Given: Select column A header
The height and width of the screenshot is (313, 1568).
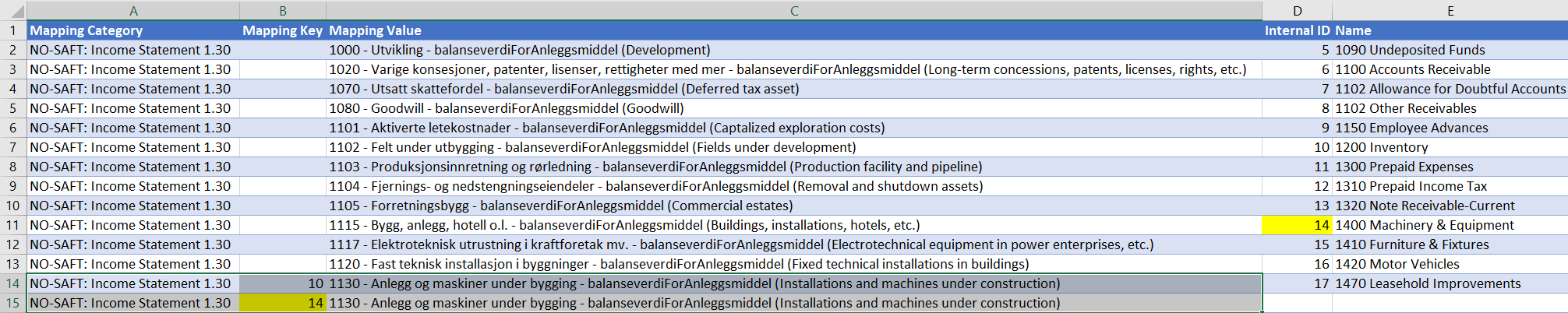Looking at the screenshot, I should point(133,11).
